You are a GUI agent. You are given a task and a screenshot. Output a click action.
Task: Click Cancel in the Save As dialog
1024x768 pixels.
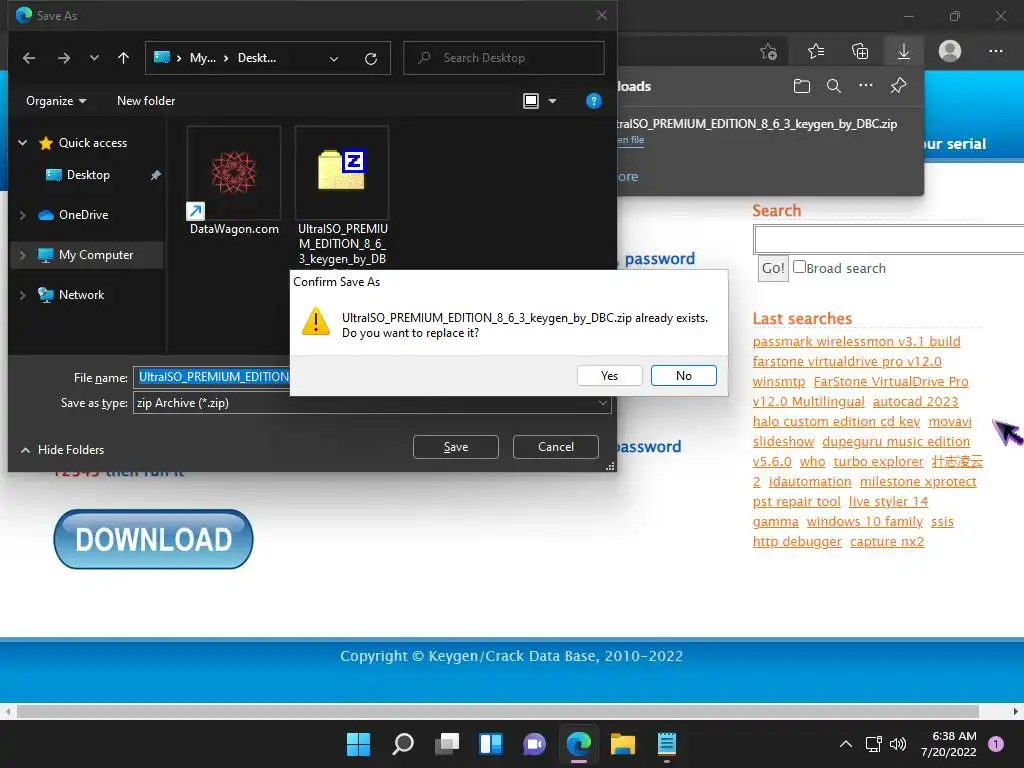(x=556, y=447)
